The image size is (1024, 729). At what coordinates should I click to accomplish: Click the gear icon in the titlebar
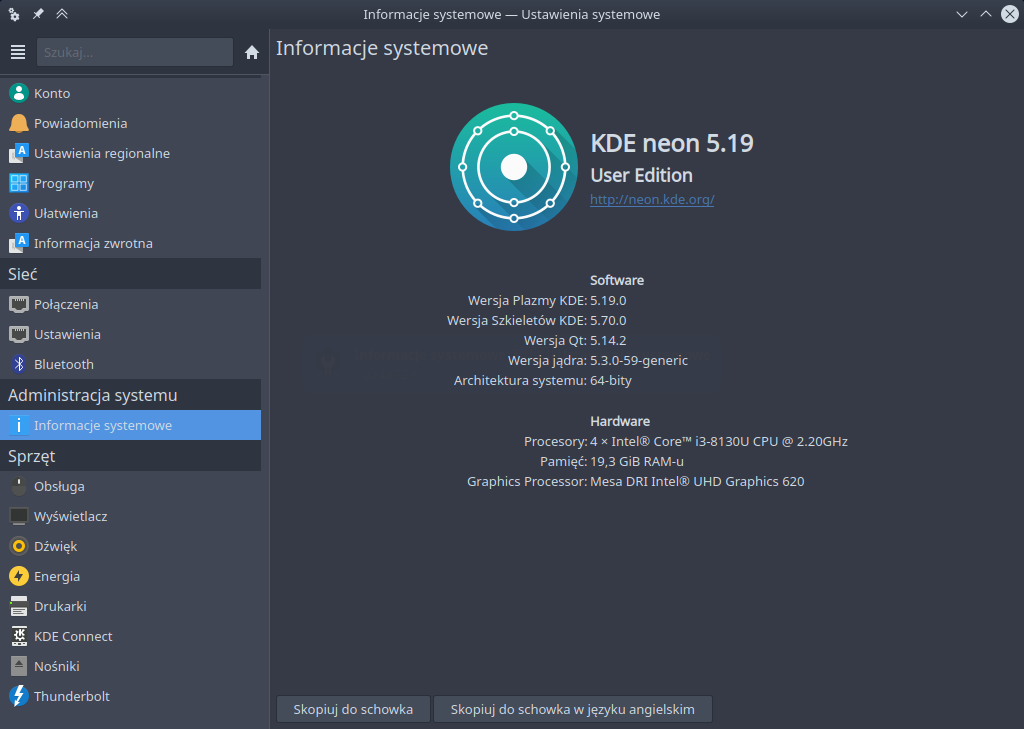13,14
